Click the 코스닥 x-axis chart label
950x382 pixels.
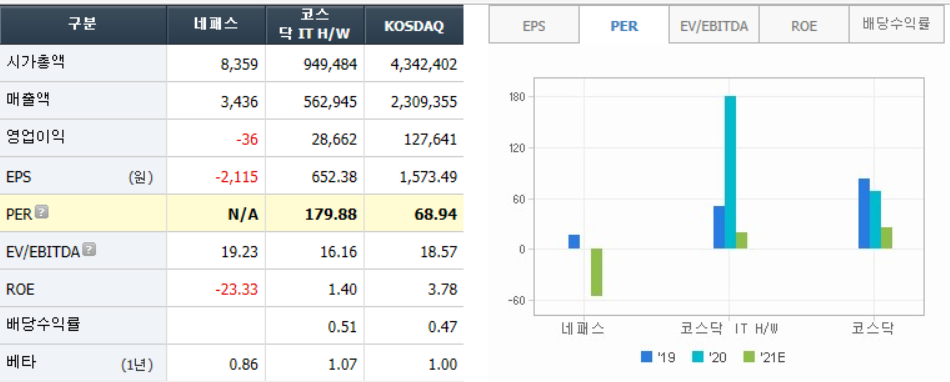pos(873,330)
